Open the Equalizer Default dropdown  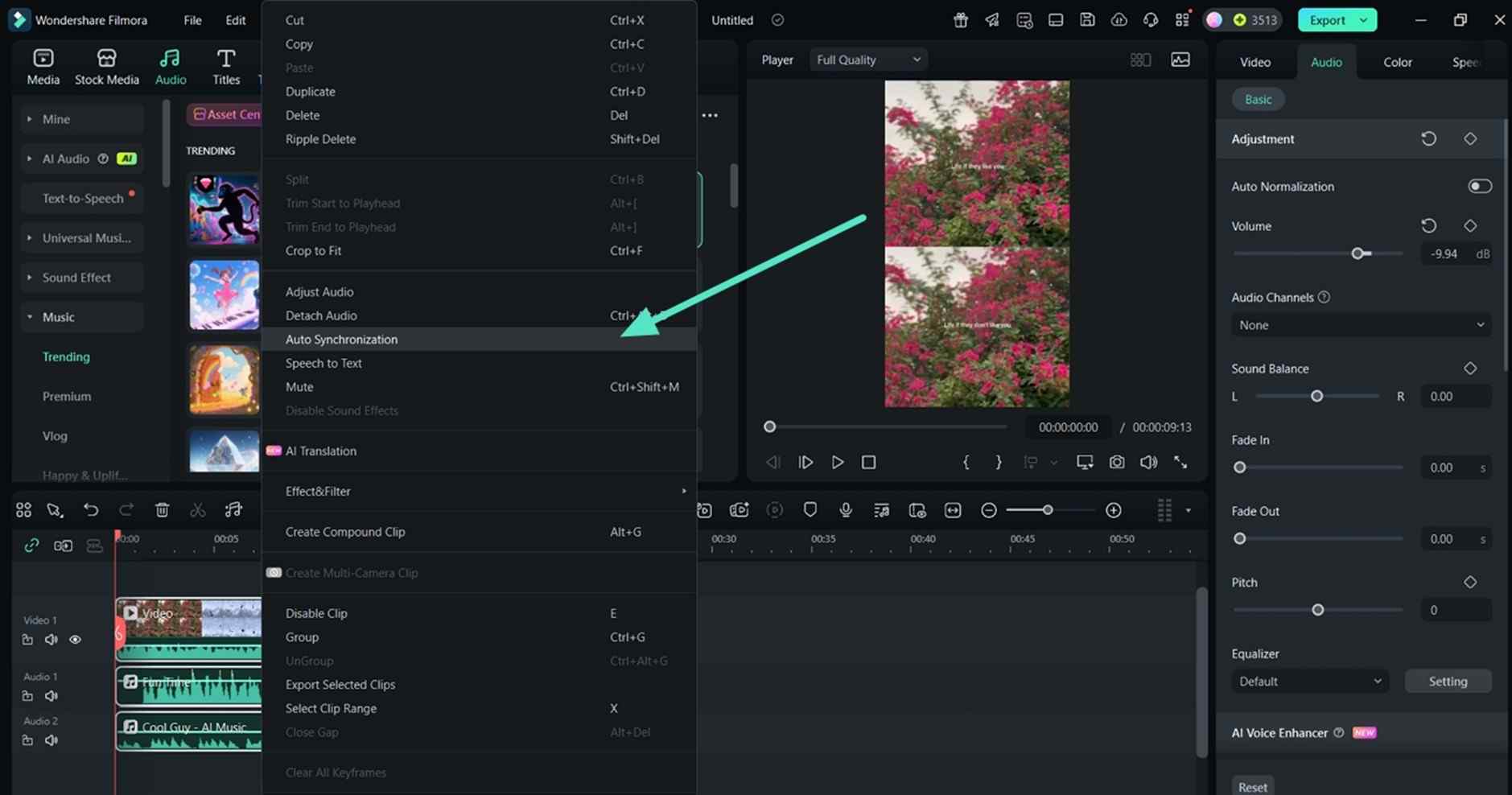click(1310, 682)
